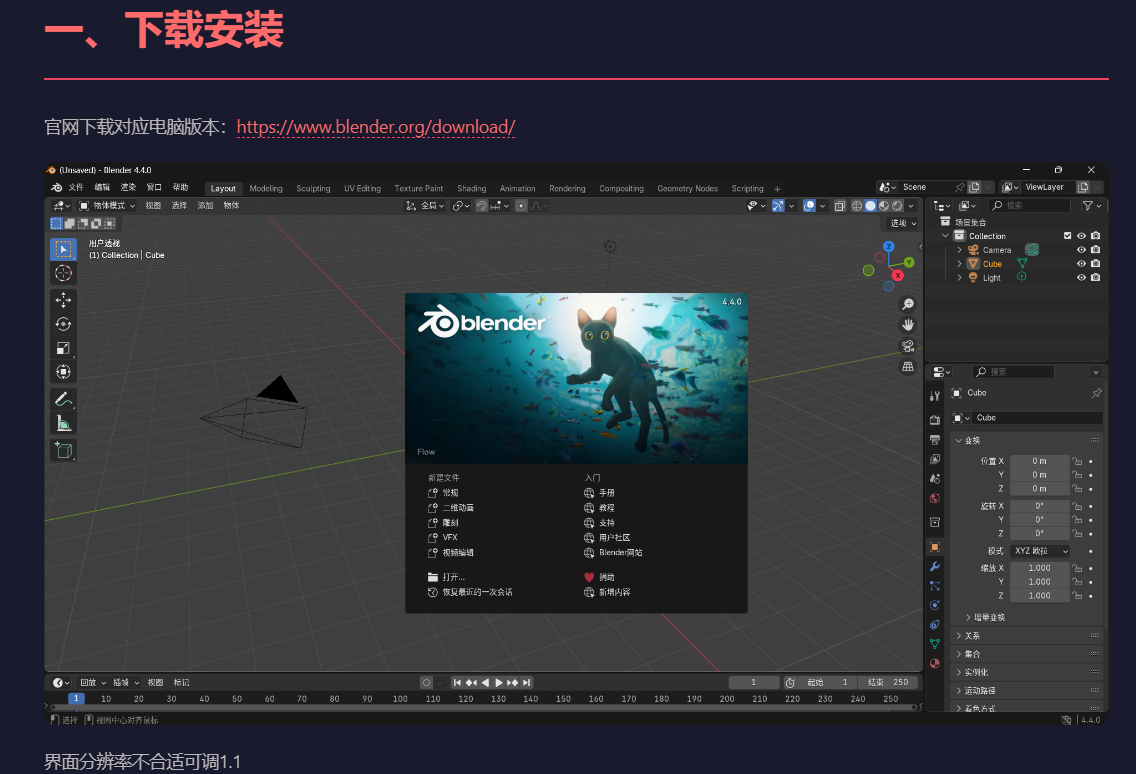Click the viewport pan hand icon
This screenshot has width=1136, height=774.
pos(908,325)
